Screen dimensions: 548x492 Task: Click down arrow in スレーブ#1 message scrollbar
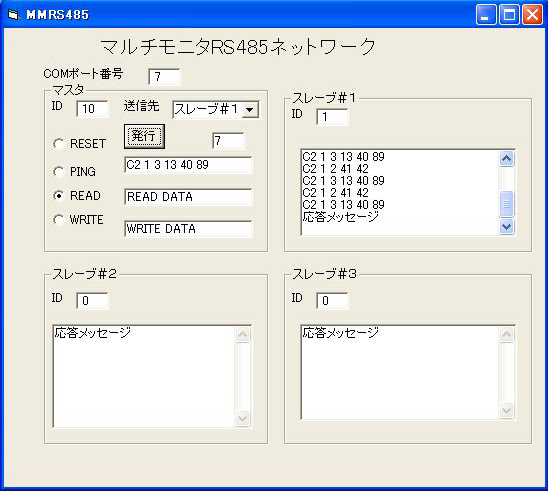coord(507,227)
